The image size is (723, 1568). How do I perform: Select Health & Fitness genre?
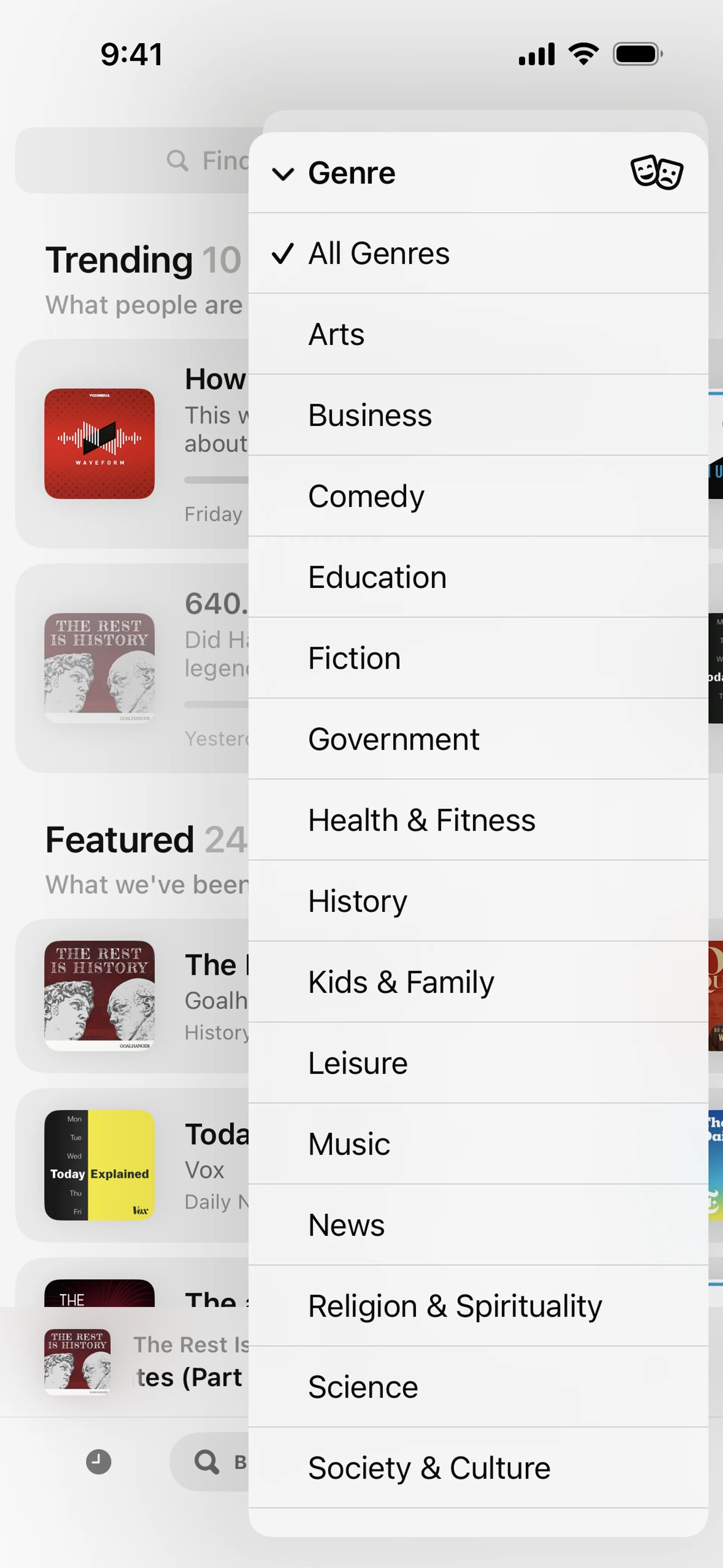pos(421,820)
